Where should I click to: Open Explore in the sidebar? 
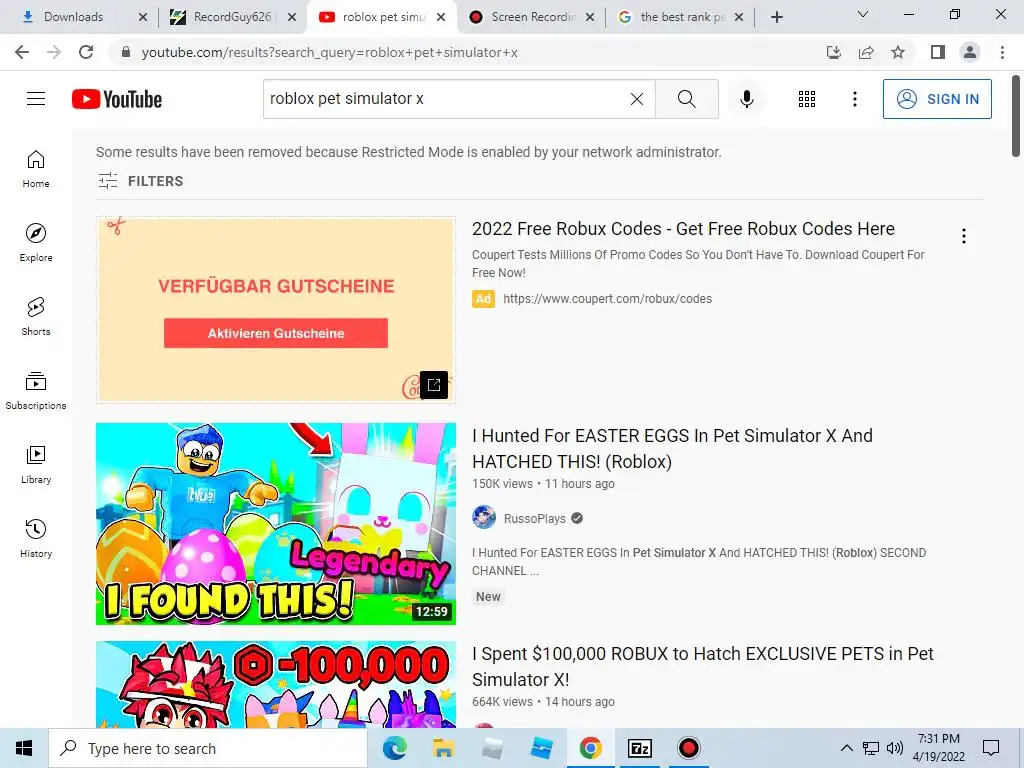(36, 242)
